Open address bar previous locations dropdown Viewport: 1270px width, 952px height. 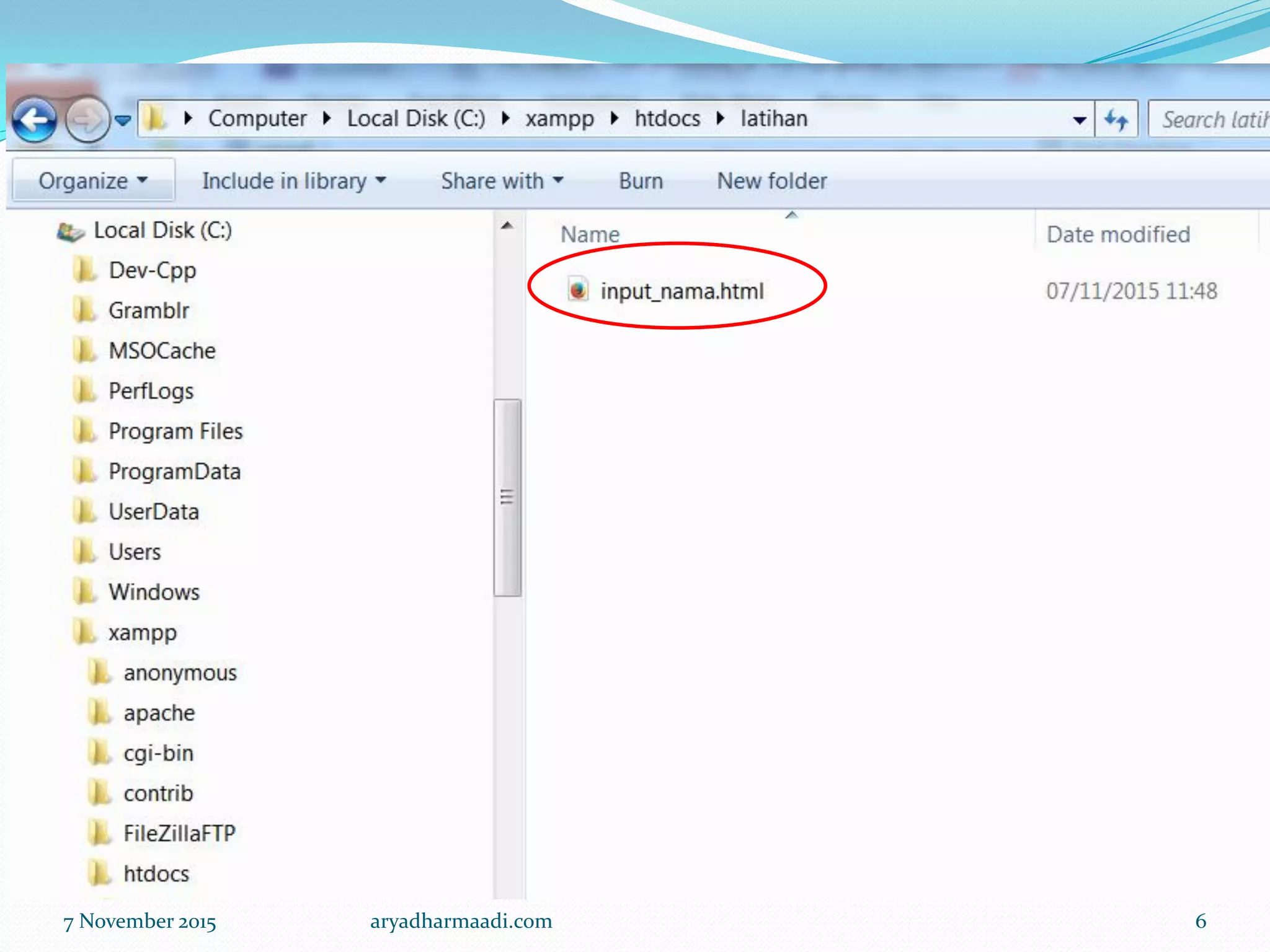(x=1079, y=120)
